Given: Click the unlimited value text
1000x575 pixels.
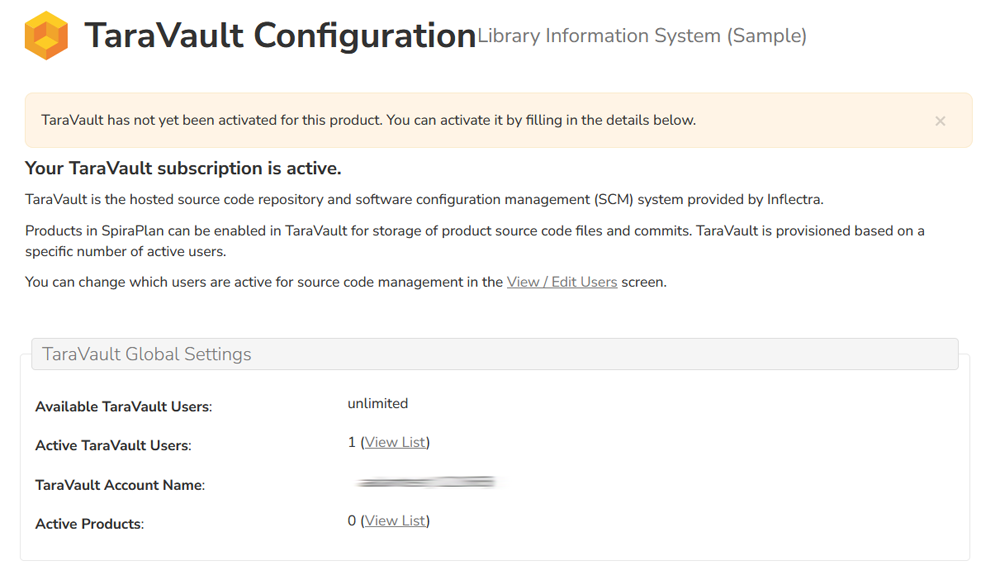Looking at the screenshot, I should (377, 404).
